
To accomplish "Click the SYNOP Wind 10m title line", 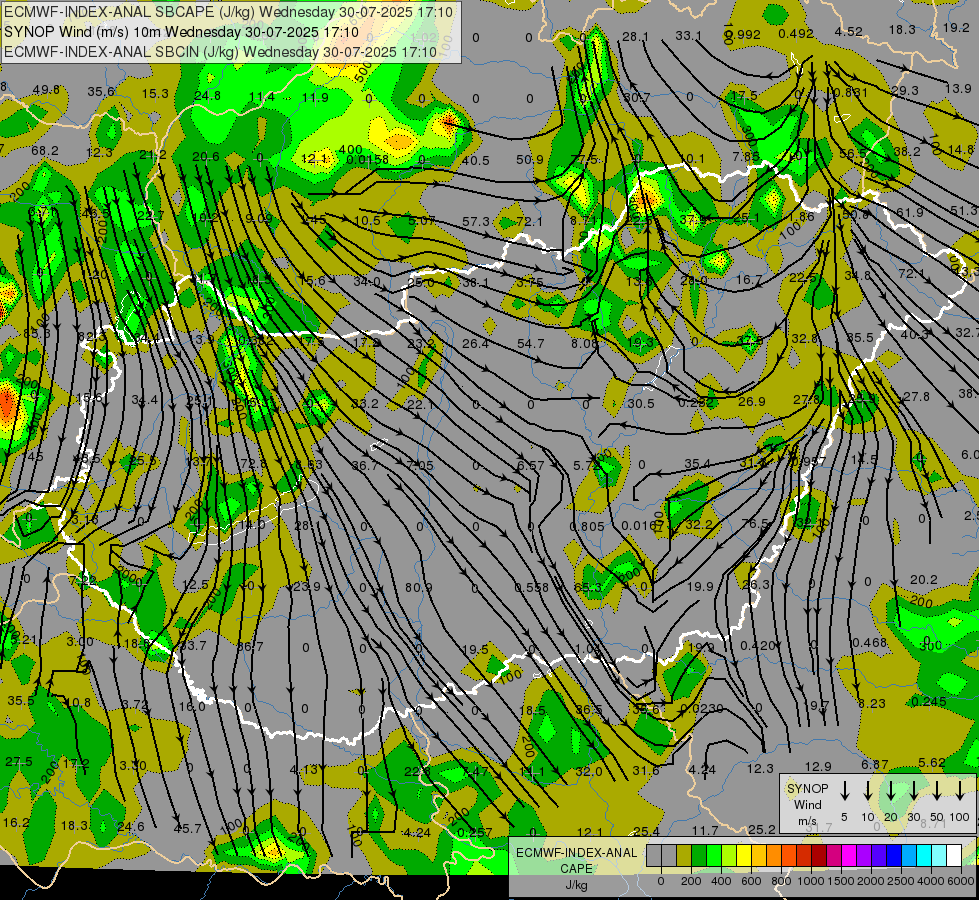I will coord(181,32).
